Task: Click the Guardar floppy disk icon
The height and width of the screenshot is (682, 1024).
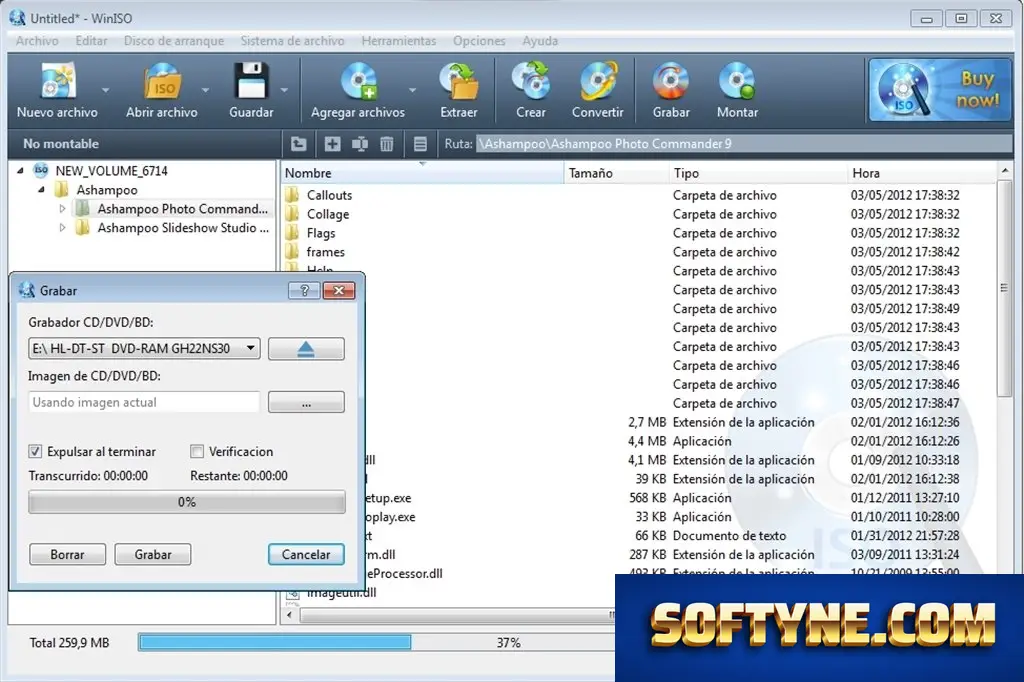Action: [251, 82]
